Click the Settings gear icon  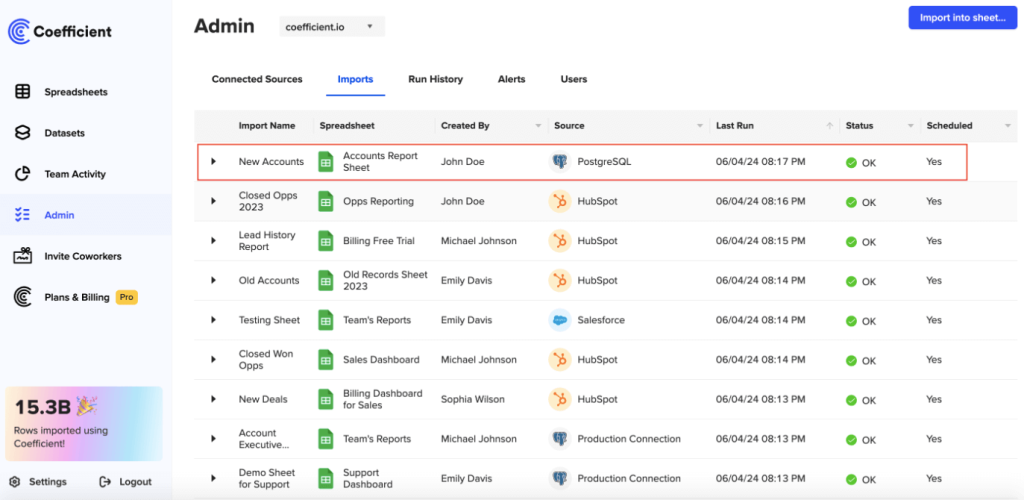pos(15,482)
